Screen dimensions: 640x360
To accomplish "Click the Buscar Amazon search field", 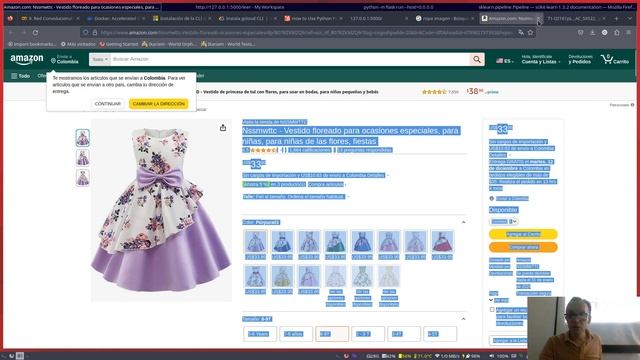I will click(290, 60).
